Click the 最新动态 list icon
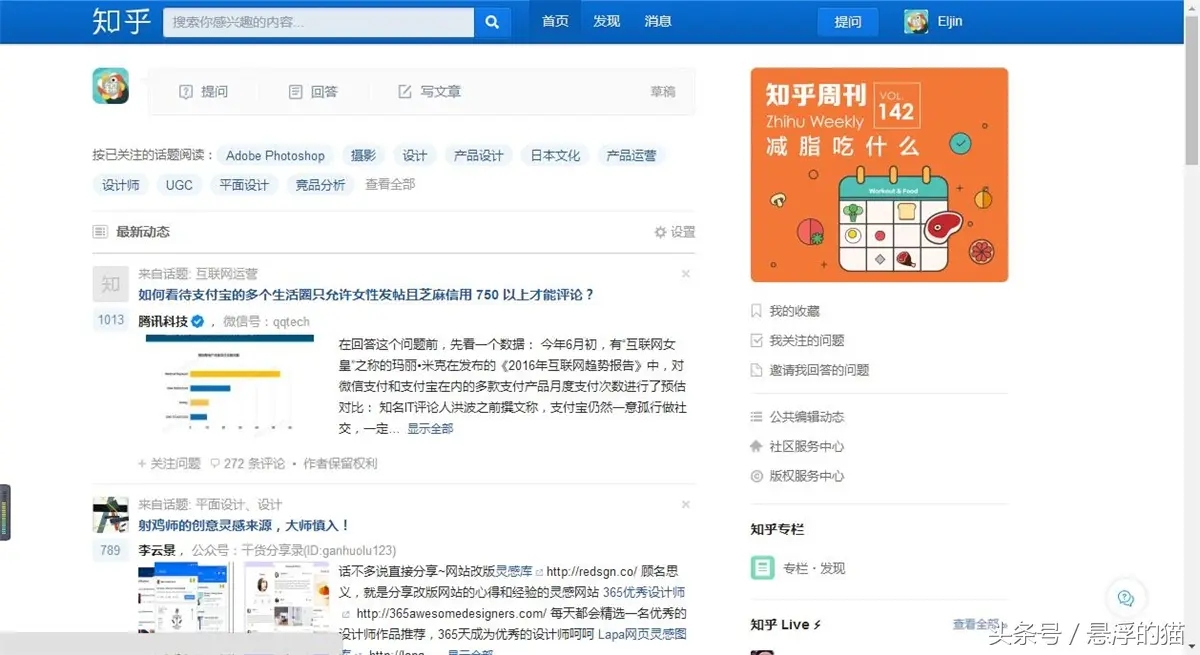The image size is (1200, 655). pyautogui.click(x=100, y=232)
